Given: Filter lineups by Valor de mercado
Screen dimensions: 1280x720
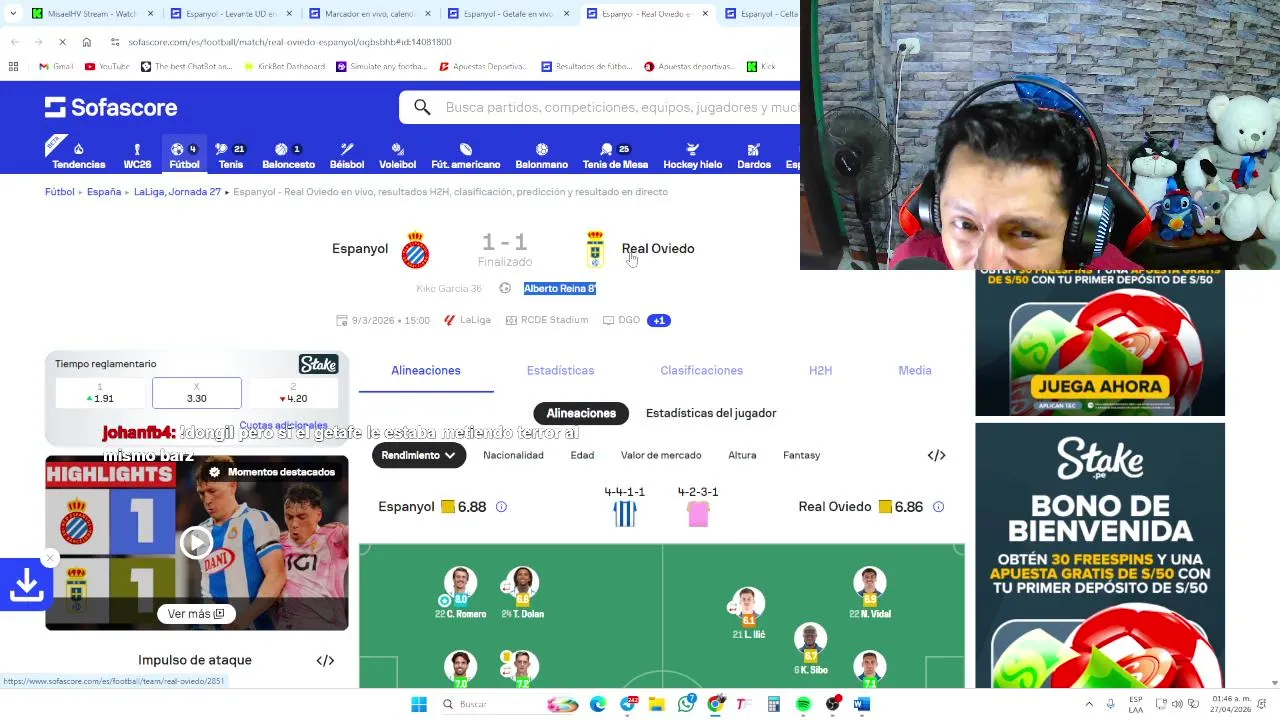Looking at the screenshot, I should (661, 455).
